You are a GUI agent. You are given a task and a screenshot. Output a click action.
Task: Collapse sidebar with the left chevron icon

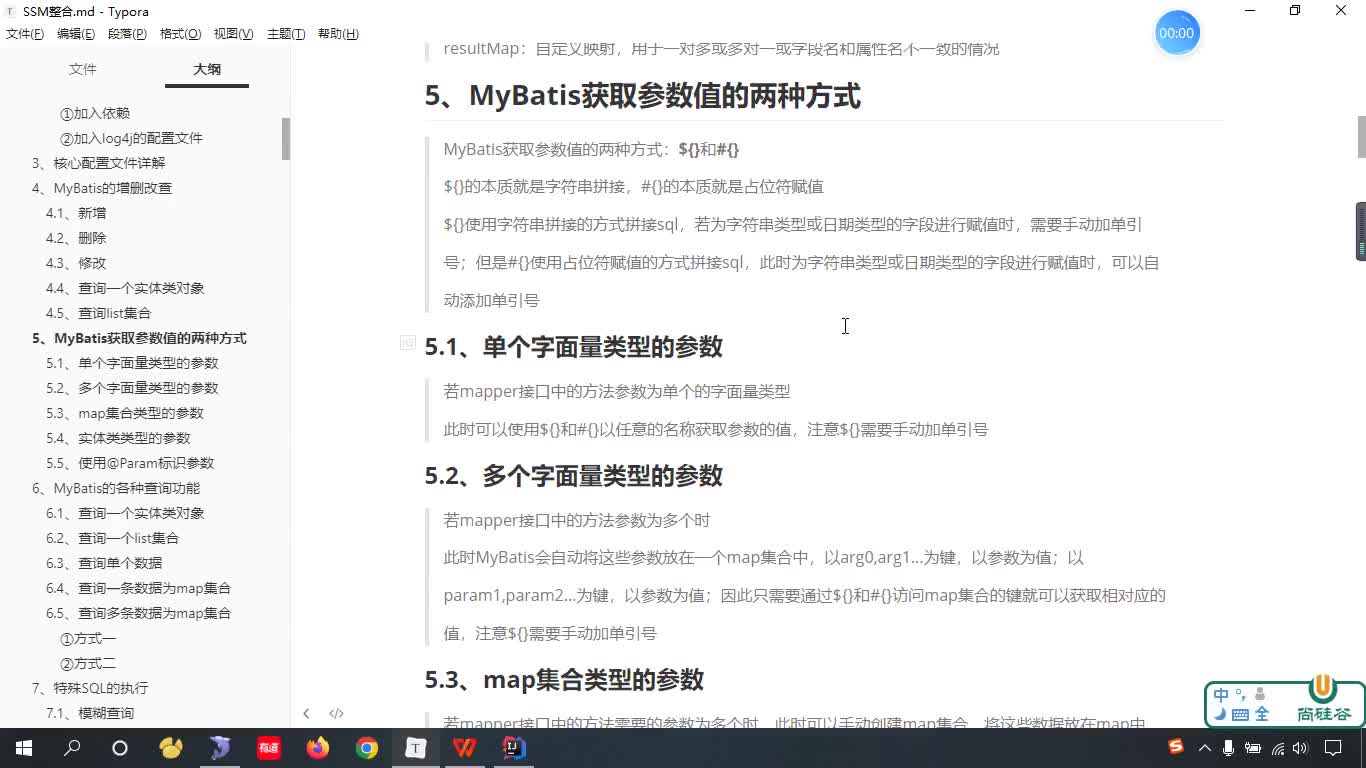click(306, 713)
